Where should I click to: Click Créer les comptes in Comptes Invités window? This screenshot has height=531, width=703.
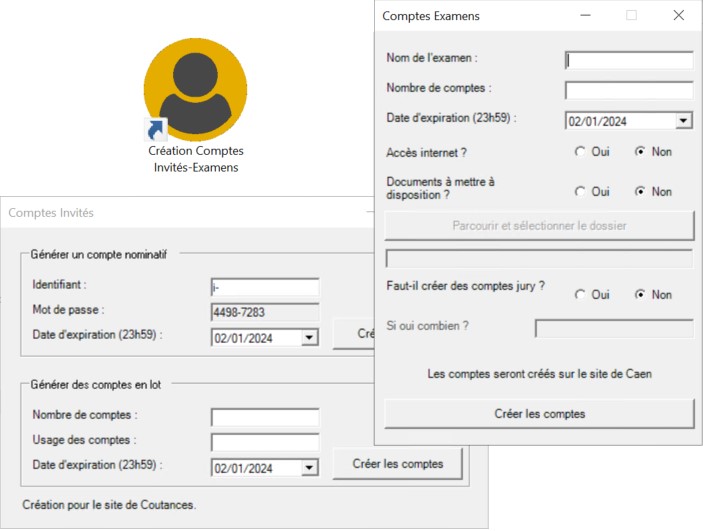click(398, 464)
